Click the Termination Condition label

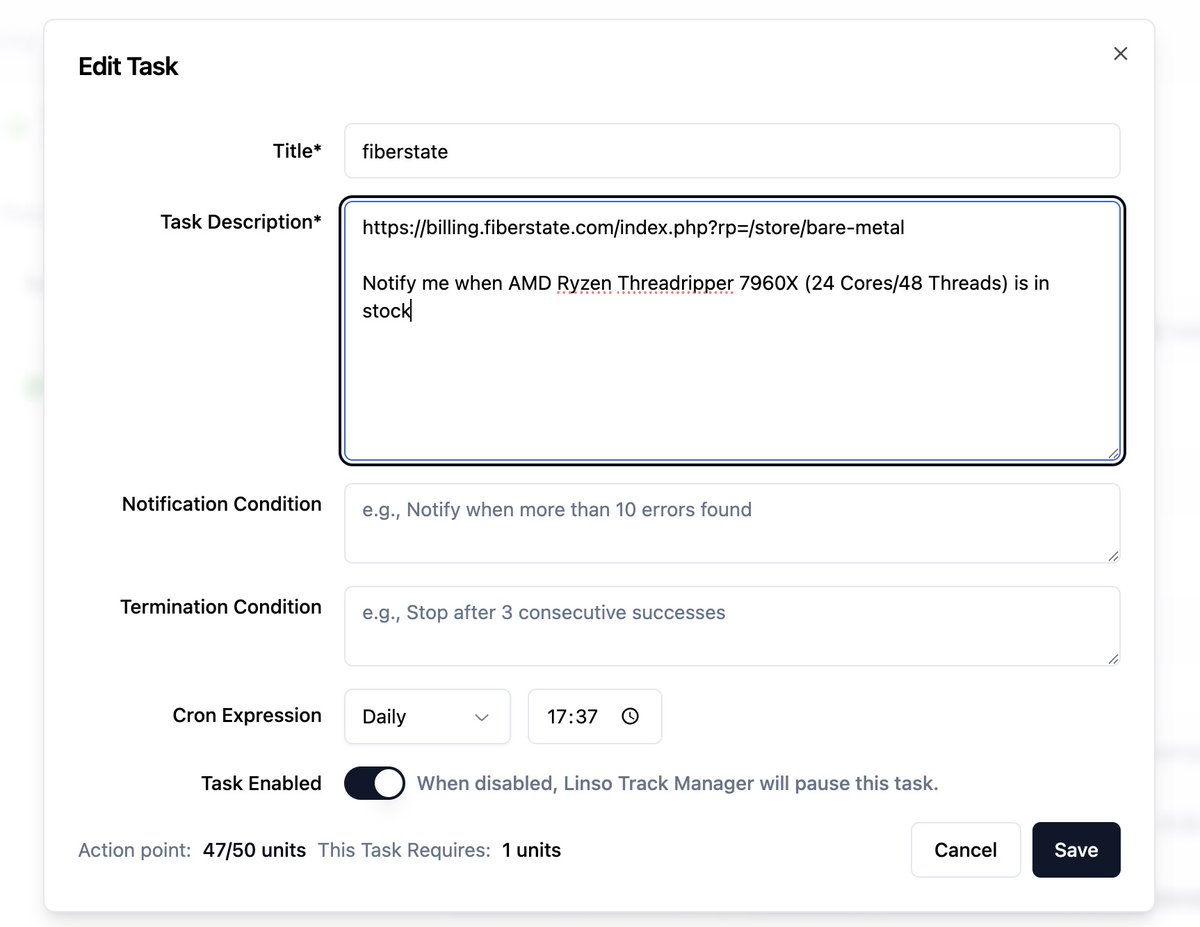click(x=221, y=607)
